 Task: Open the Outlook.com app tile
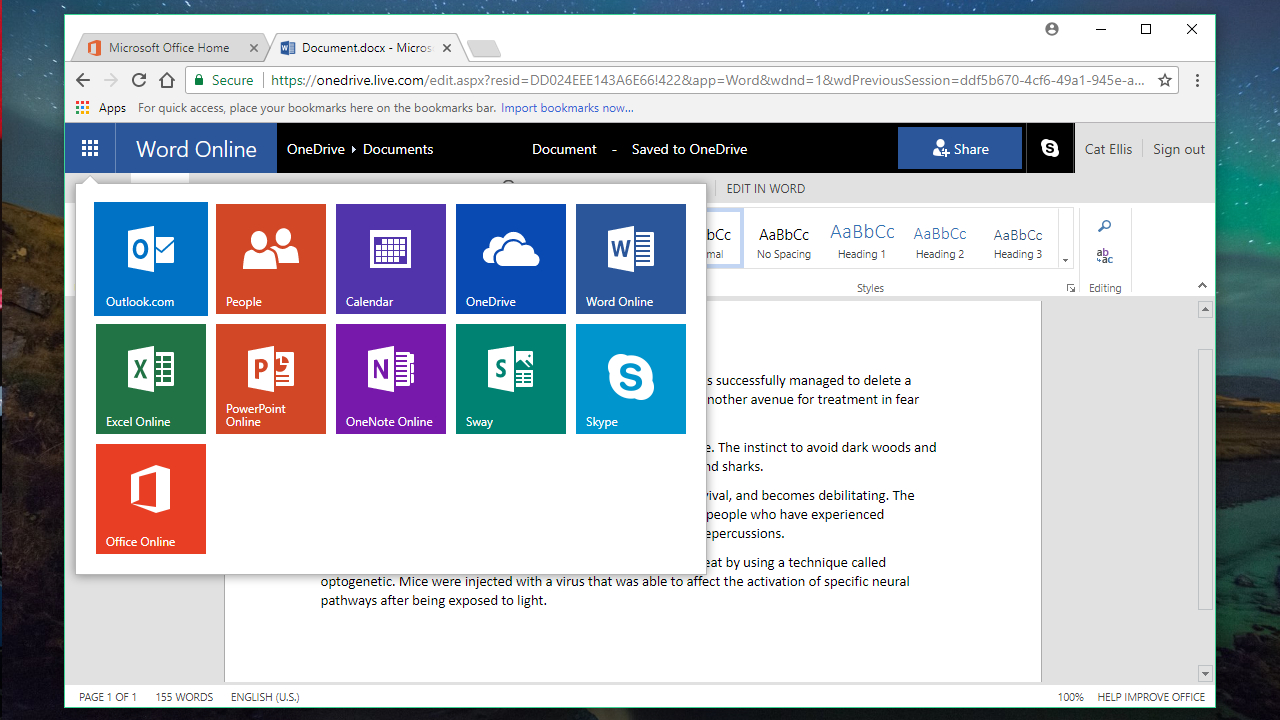[151, 259]
